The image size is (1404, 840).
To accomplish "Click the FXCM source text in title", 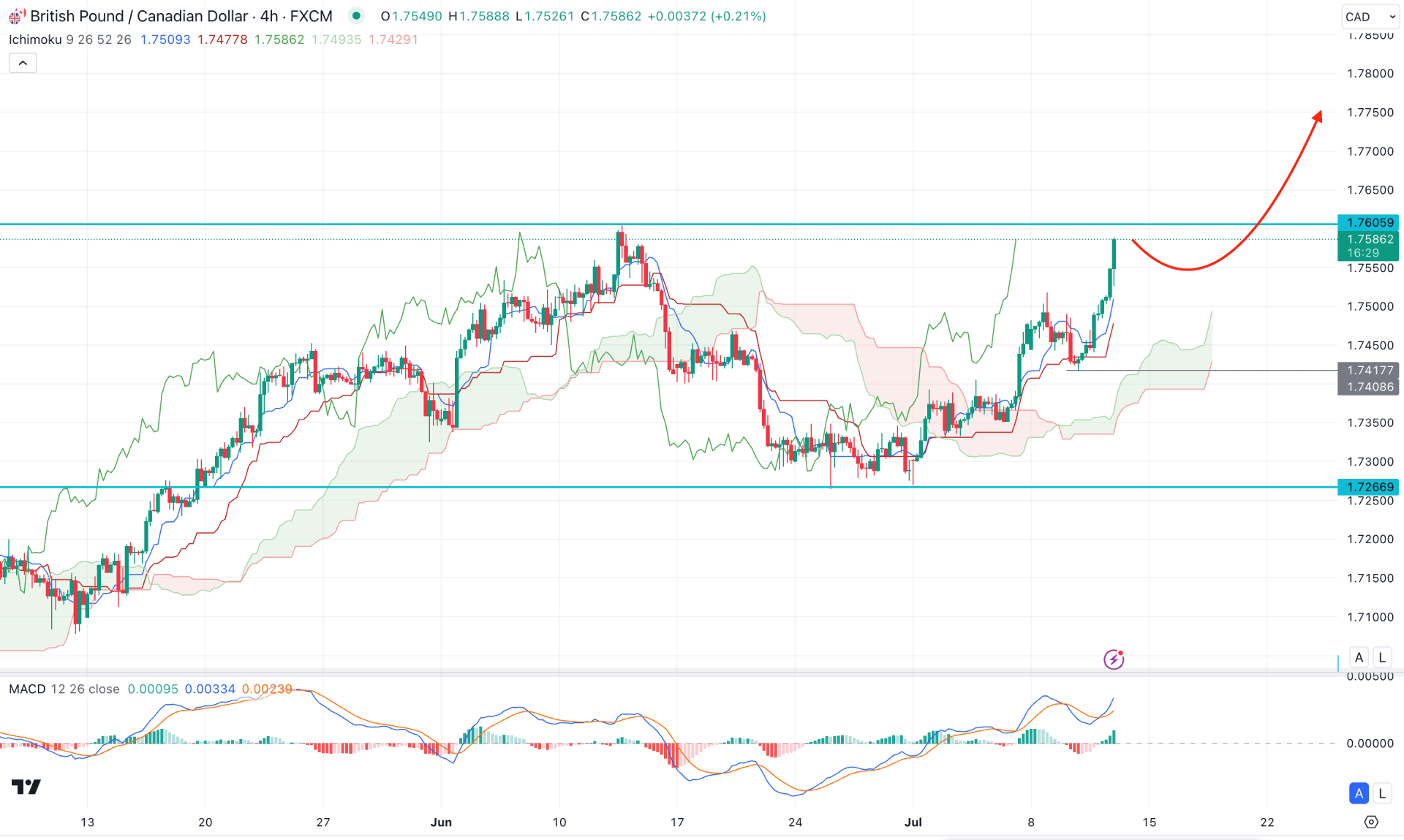I will pos(311,16).
